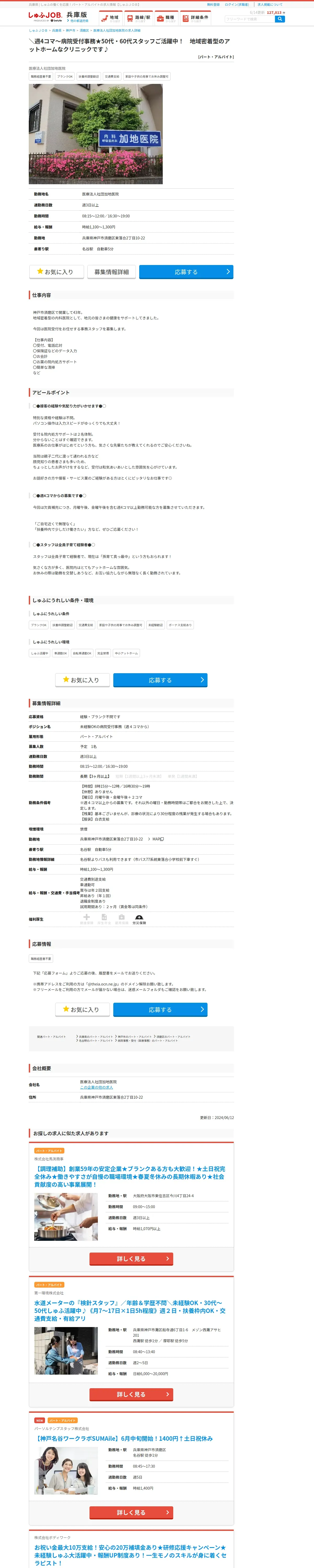Screen dimensions: 314x1568
Task: Click the 加地医院 clinic photo
Action: coord(96,134)
